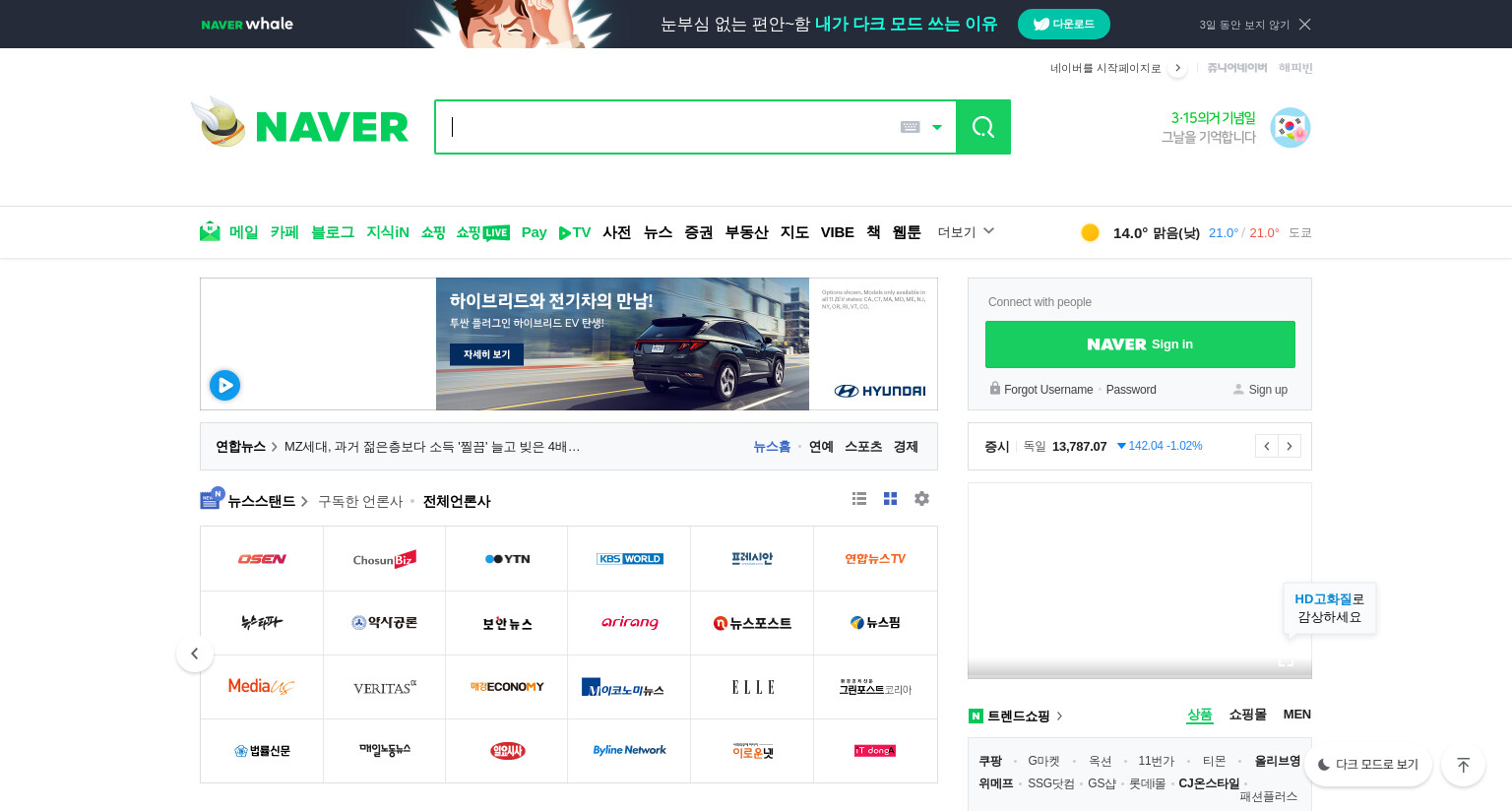The height and width of the screenshot is (811, 1512).
Task: Click the green search magnifier button
Action: click(x=983, y=127)
